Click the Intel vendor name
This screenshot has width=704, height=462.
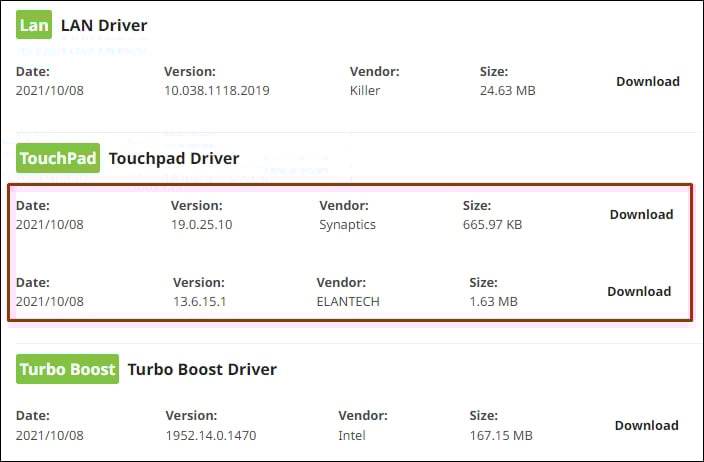tap(351, 435)
